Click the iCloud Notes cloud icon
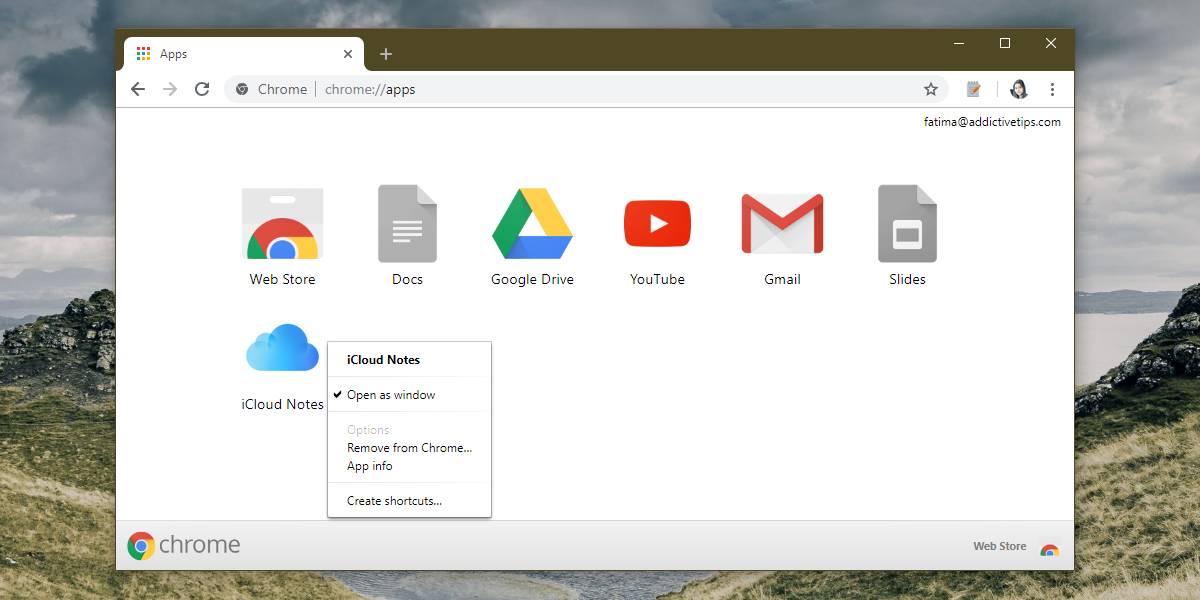 click(282, 348)
